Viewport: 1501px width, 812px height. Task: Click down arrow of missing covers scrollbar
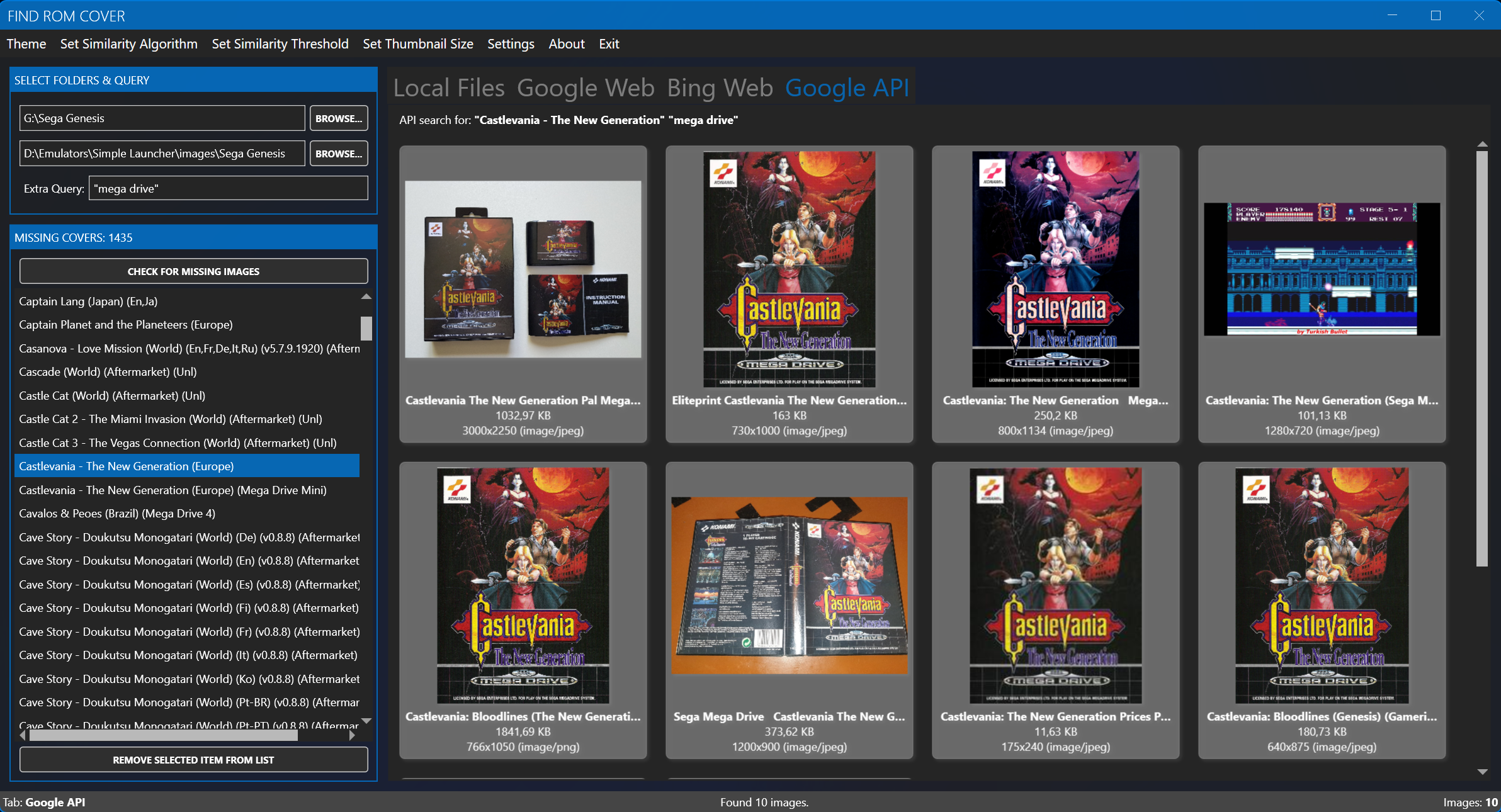tap(366, 721)
